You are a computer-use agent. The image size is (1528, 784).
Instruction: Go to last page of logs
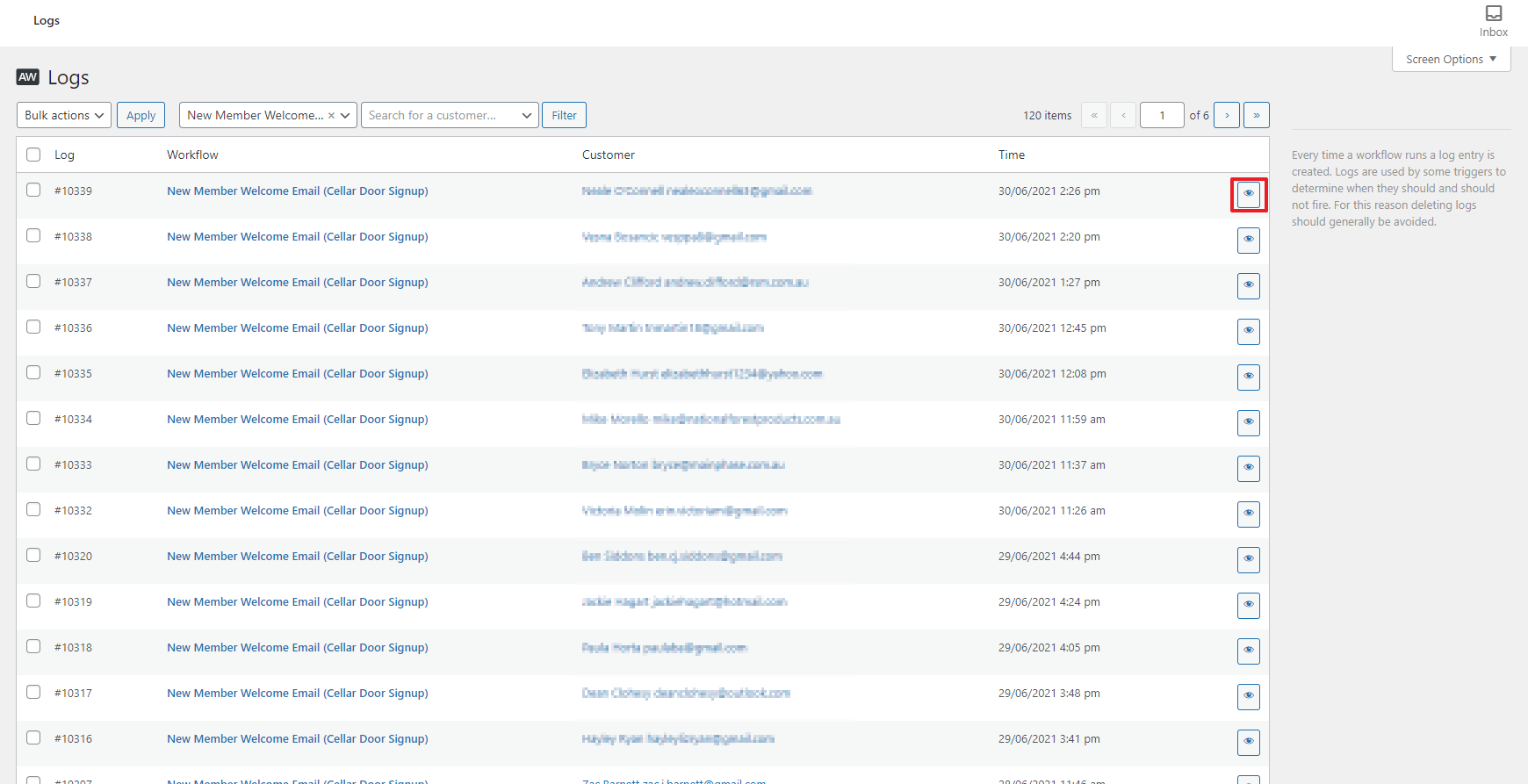(1257, 115)
